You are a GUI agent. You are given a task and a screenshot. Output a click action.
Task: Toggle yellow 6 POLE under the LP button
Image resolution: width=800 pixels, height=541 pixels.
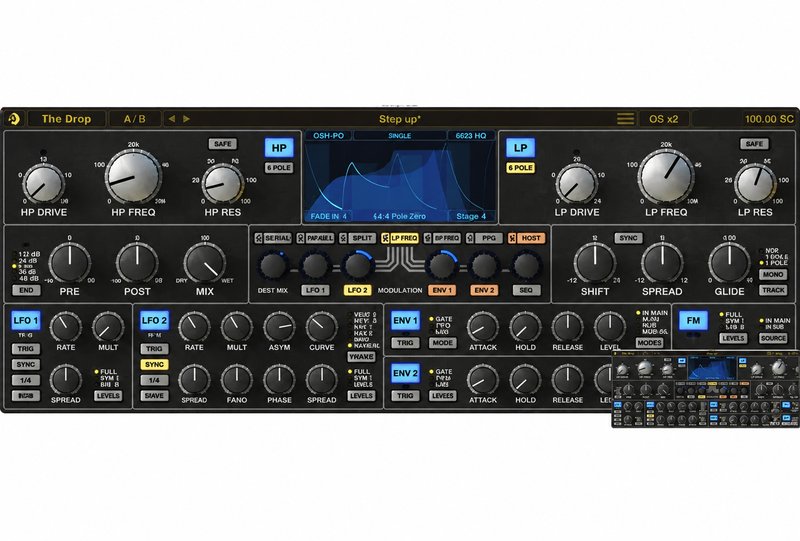(520, 167)
